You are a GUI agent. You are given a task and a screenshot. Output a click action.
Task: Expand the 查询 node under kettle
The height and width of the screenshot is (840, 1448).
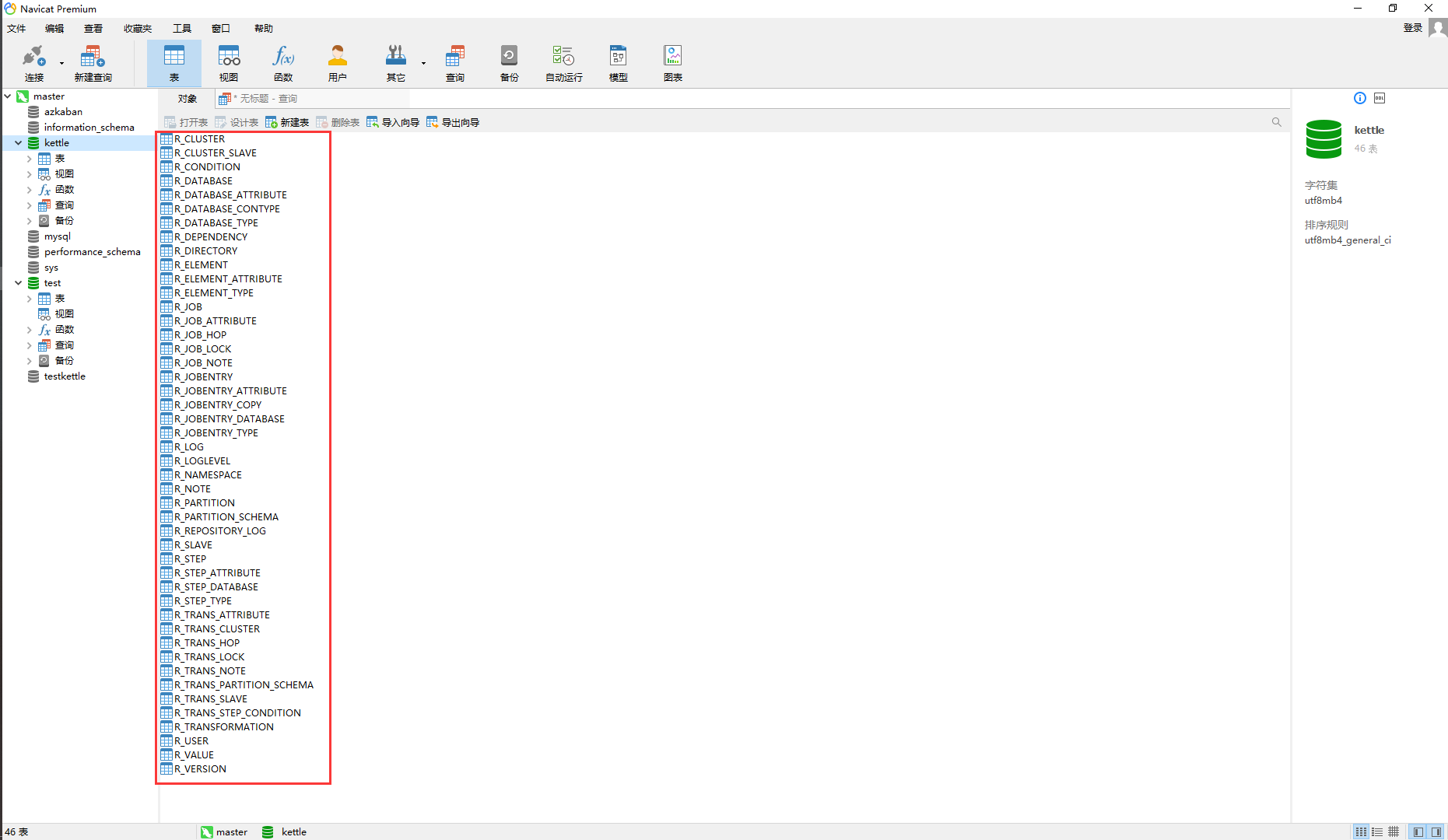coord(30,205)
